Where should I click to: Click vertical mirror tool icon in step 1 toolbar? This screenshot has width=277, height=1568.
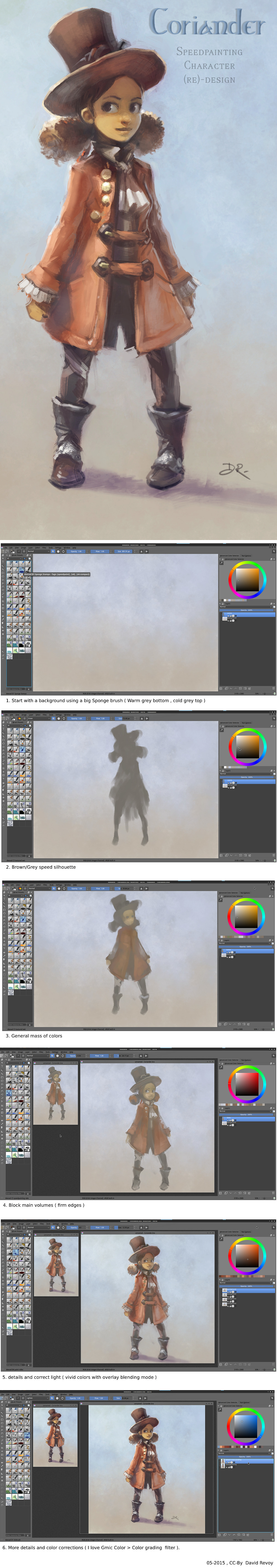tap(147, 551)
